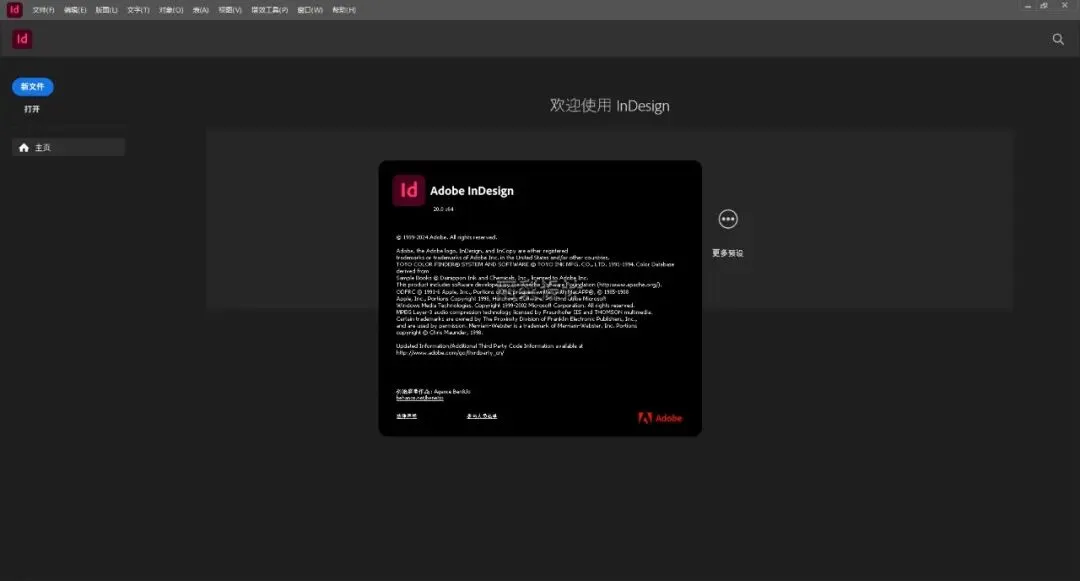This screenshot has height=581, width=1080.
Task: Click the blue 新文件 button
Action: coord(32,87)
